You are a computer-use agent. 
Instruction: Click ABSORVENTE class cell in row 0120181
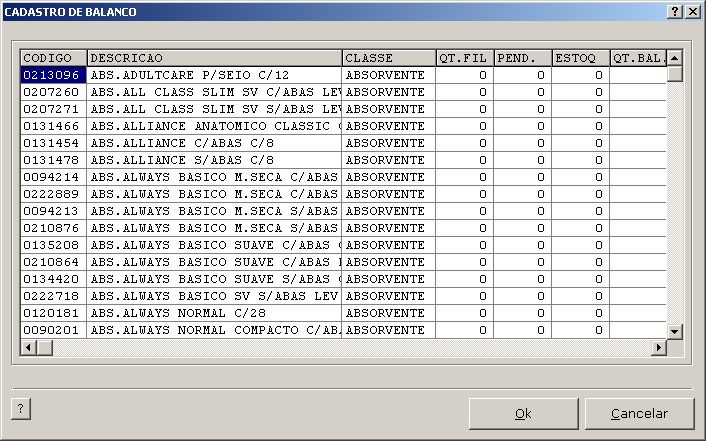tap(389, 313)
